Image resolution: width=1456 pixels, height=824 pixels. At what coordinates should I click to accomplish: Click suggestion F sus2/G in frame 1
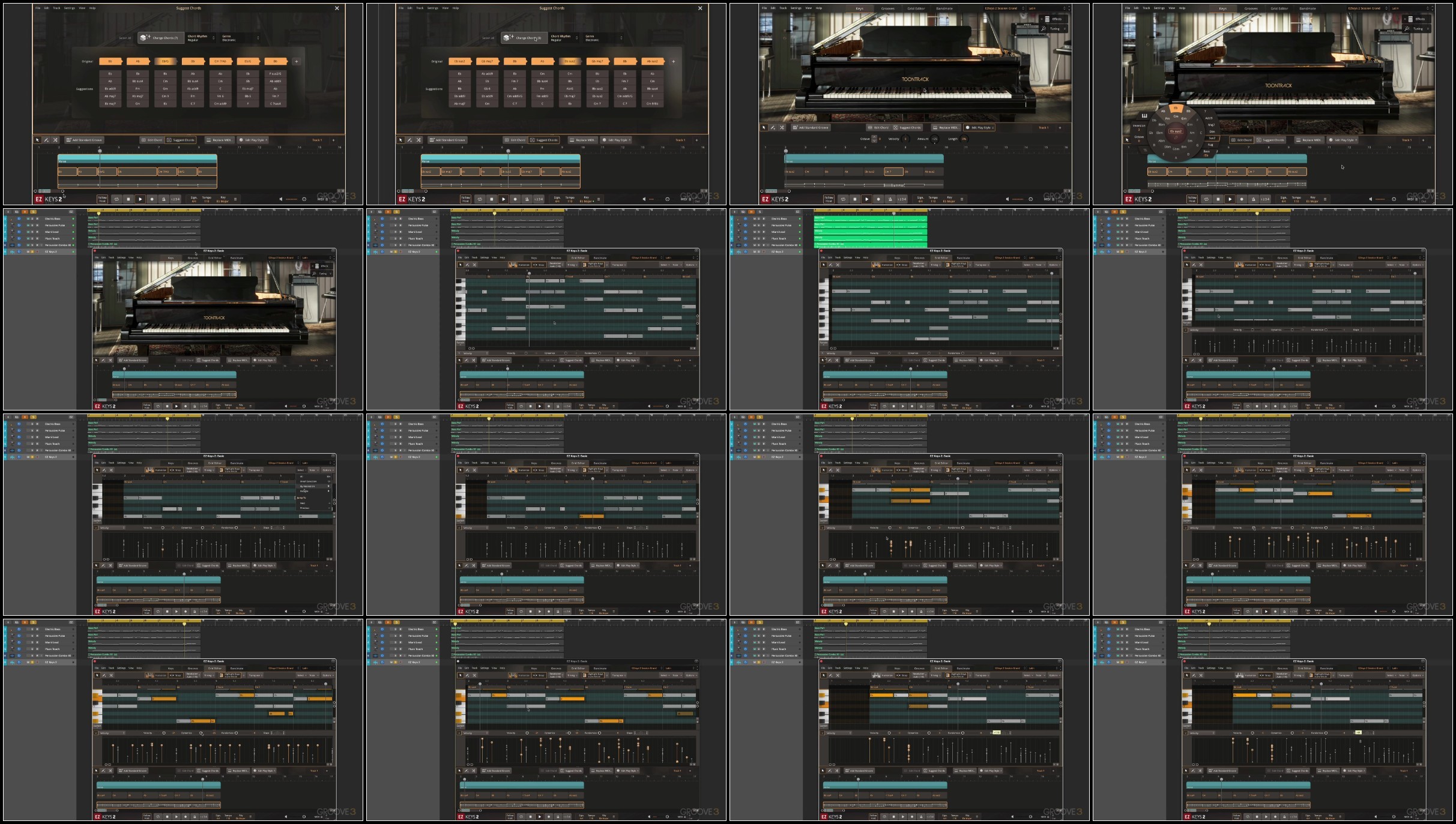pos(275,74)
